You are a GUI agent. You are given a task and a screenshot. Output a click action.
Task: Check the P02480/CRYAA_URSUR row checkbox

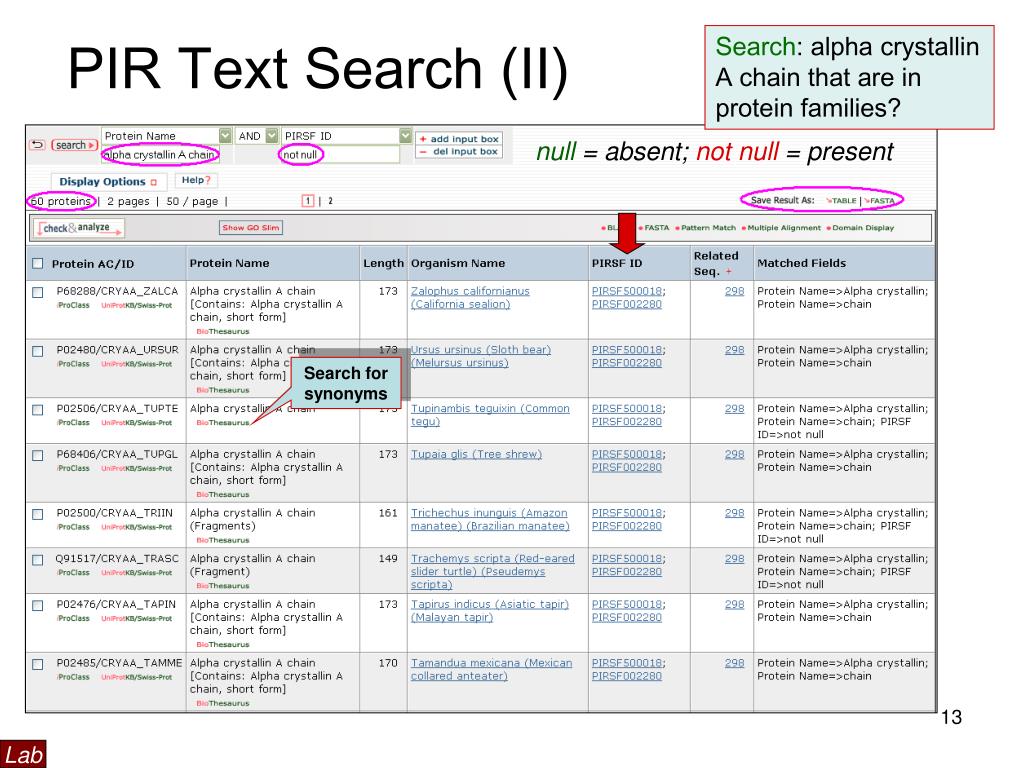38,351
